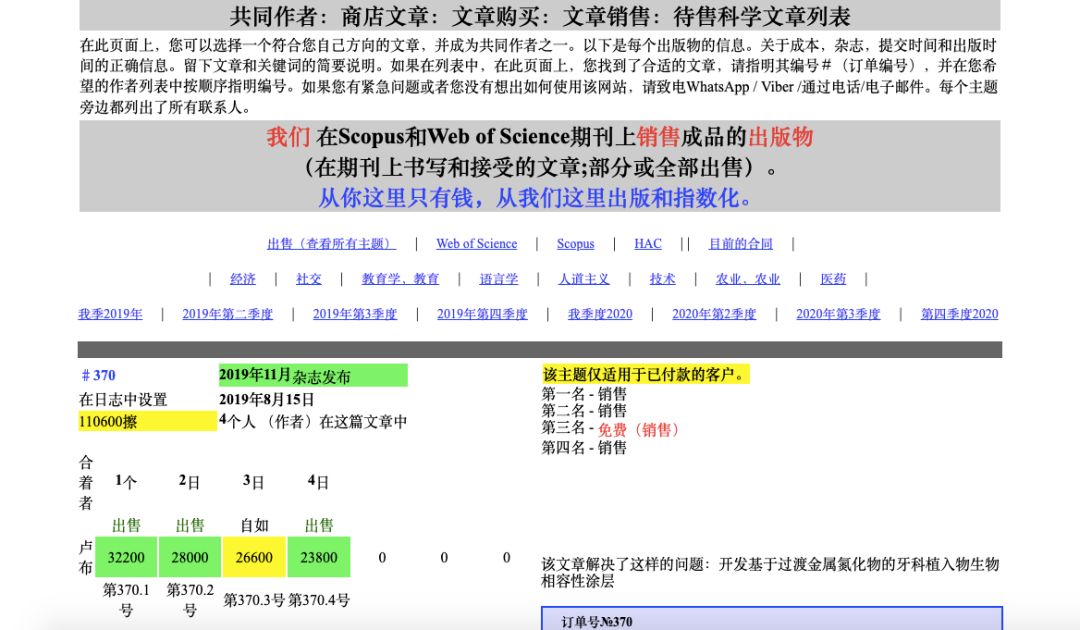The width and height of the screenshot is (1080, 630).
Task: Select 2019年第二季度 quarter filter
Action: tap(226, 313)
